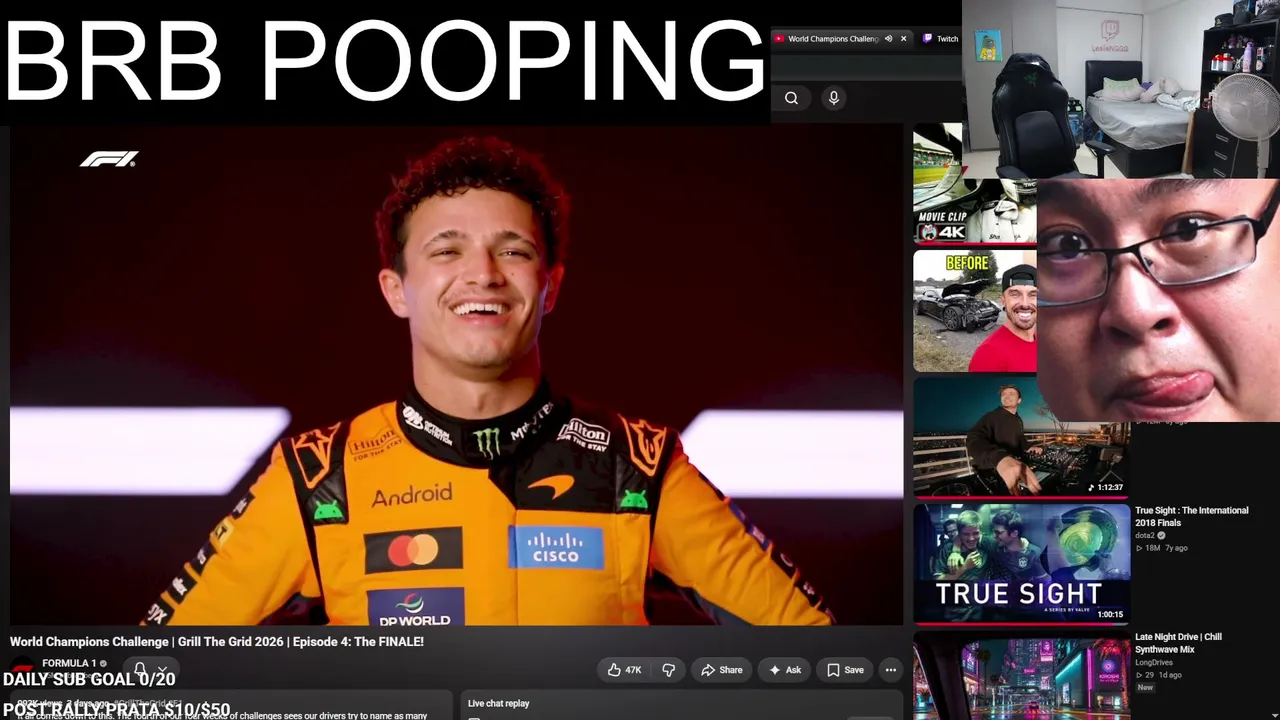
Task: Start voice search with the microphone icon
Action: click(x=833, y=98)
